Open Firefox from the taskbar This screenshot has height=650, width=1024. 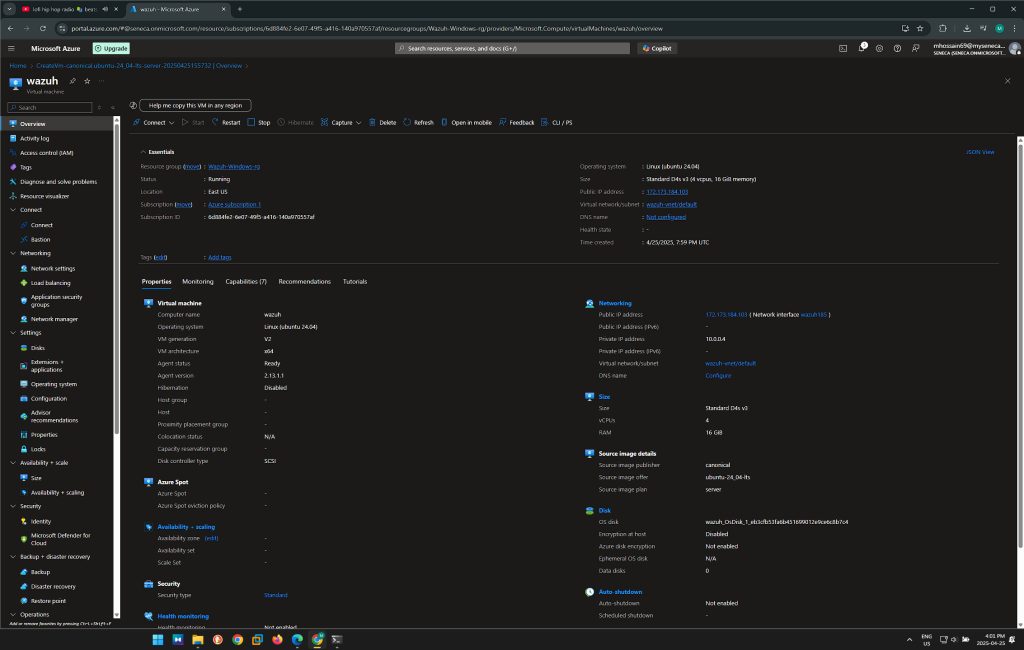click(x=277, y=640)
